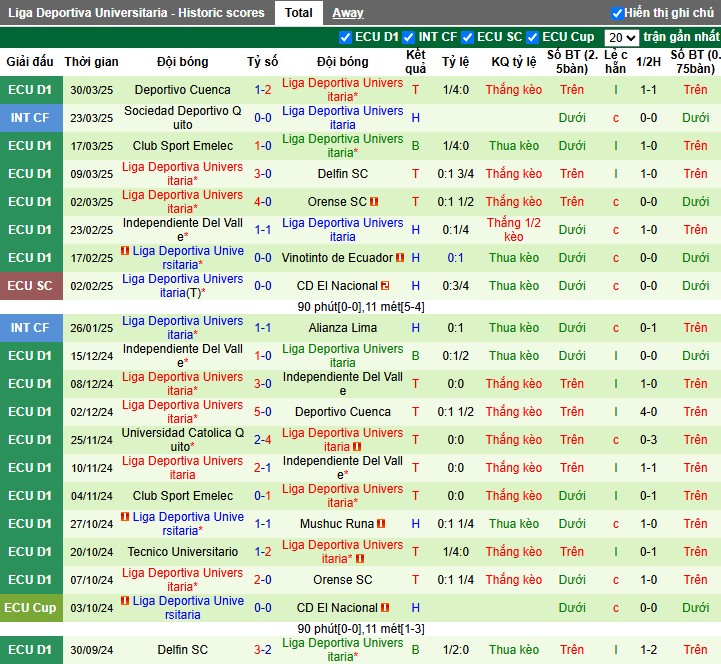
Task: Uncheck the INT CF league filter
Action: point(408,37)
